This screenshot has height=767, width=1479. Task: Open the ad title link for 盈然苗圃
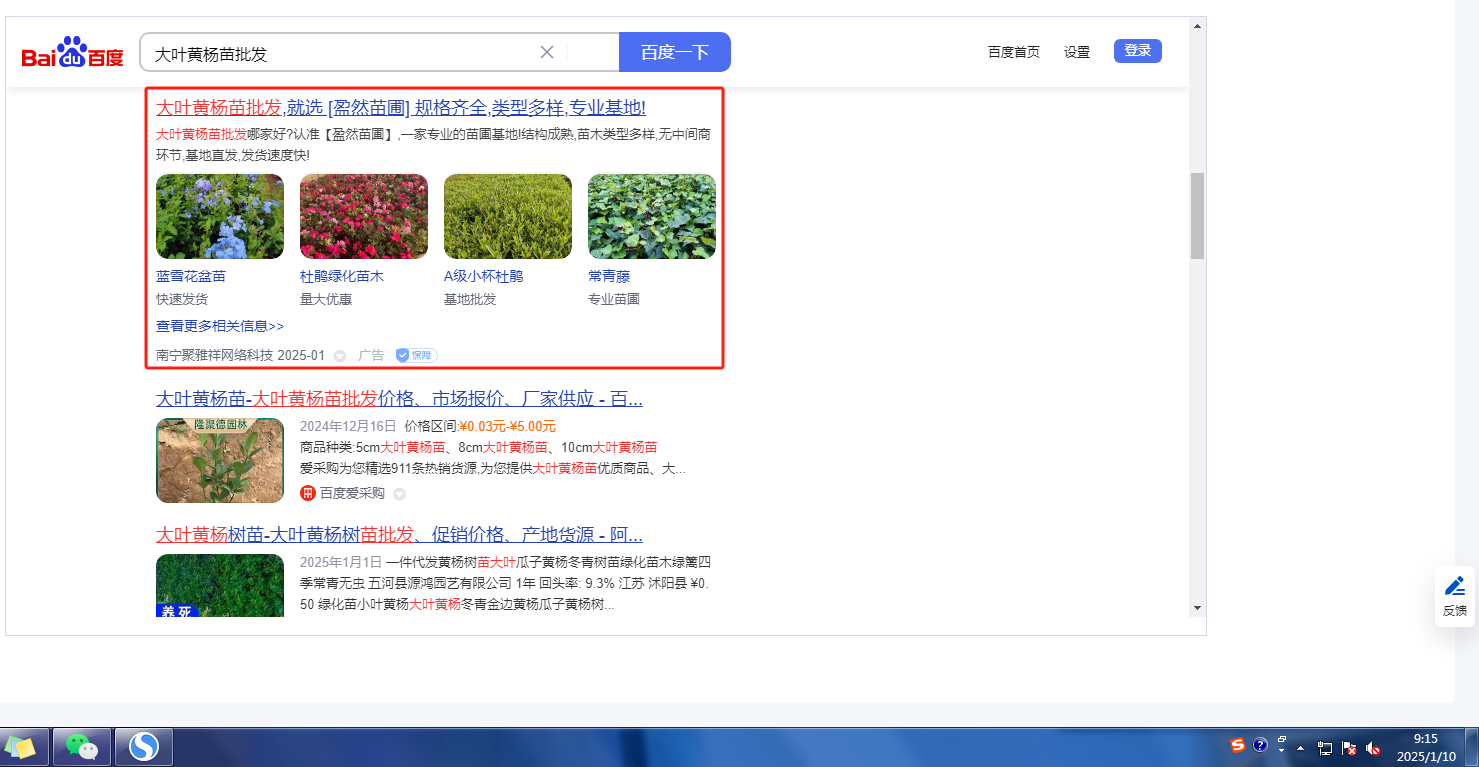(401, 108)
